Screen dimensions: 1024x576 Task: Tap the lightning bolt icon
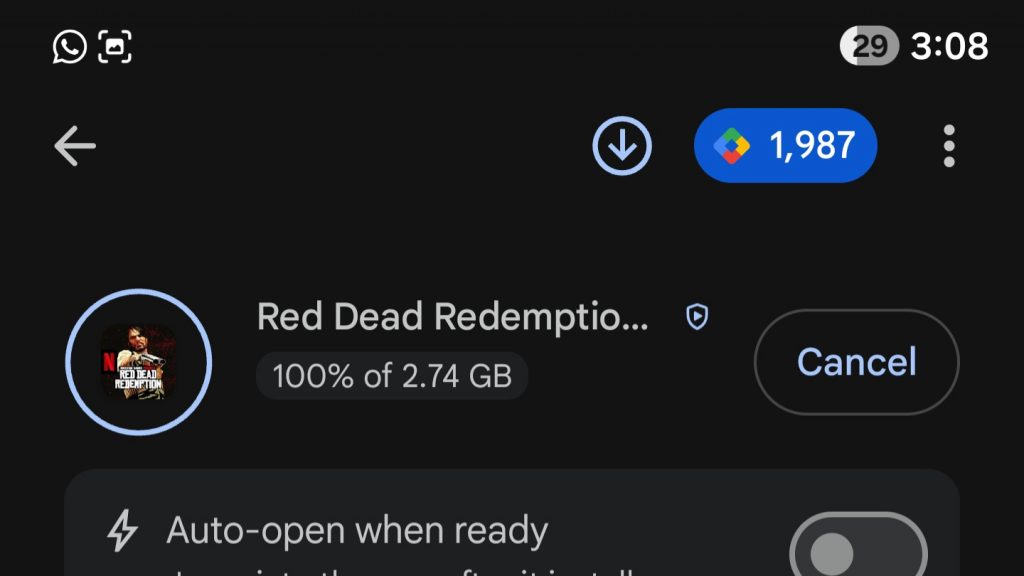(122, 532)
